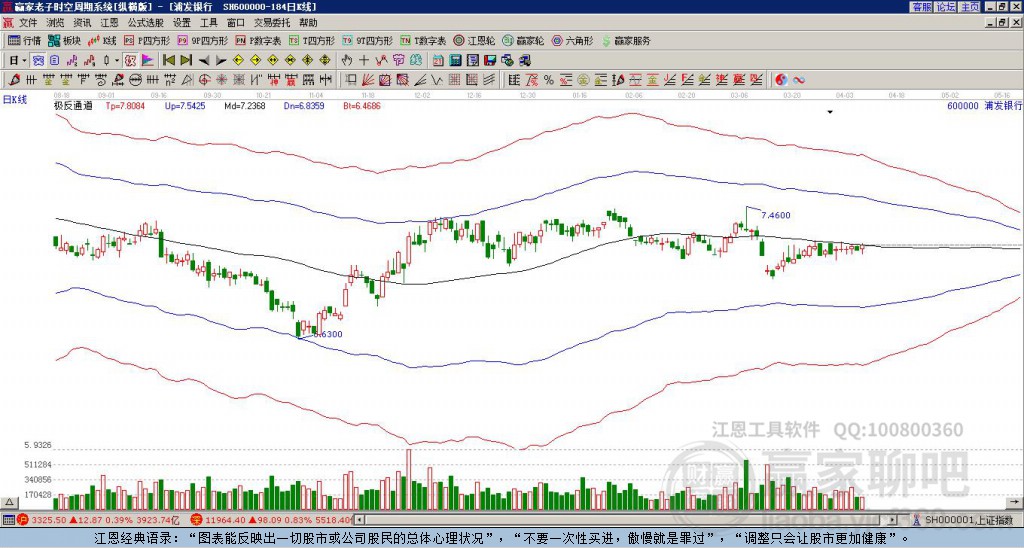Click the 论坛 forum button
This screenshot has height=548, width=1024.
point(945,7)
